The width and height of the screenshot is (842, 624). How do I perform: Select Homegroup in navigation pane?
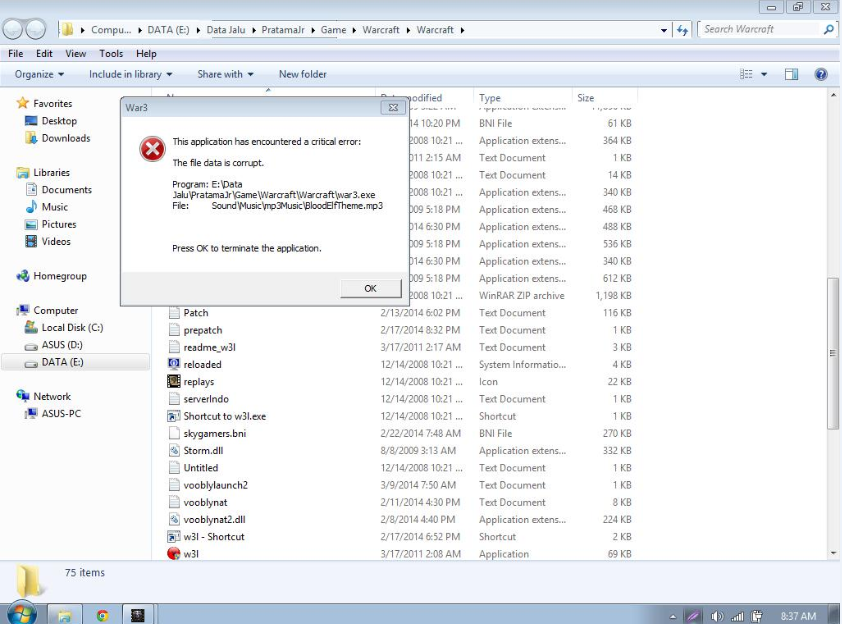click(60, 275)
